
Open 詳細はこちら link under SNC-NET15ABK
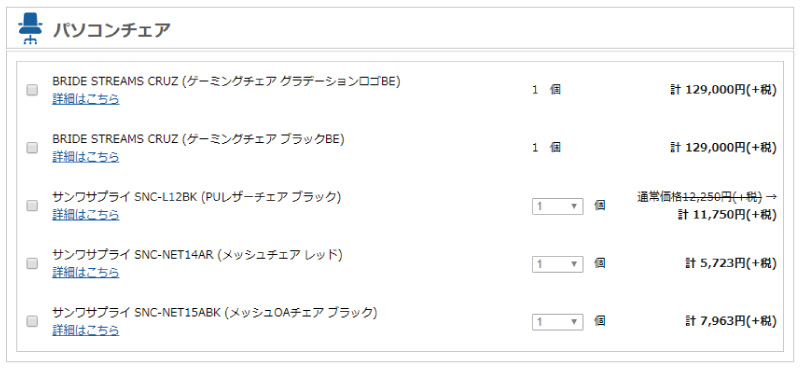coord(86,330)
